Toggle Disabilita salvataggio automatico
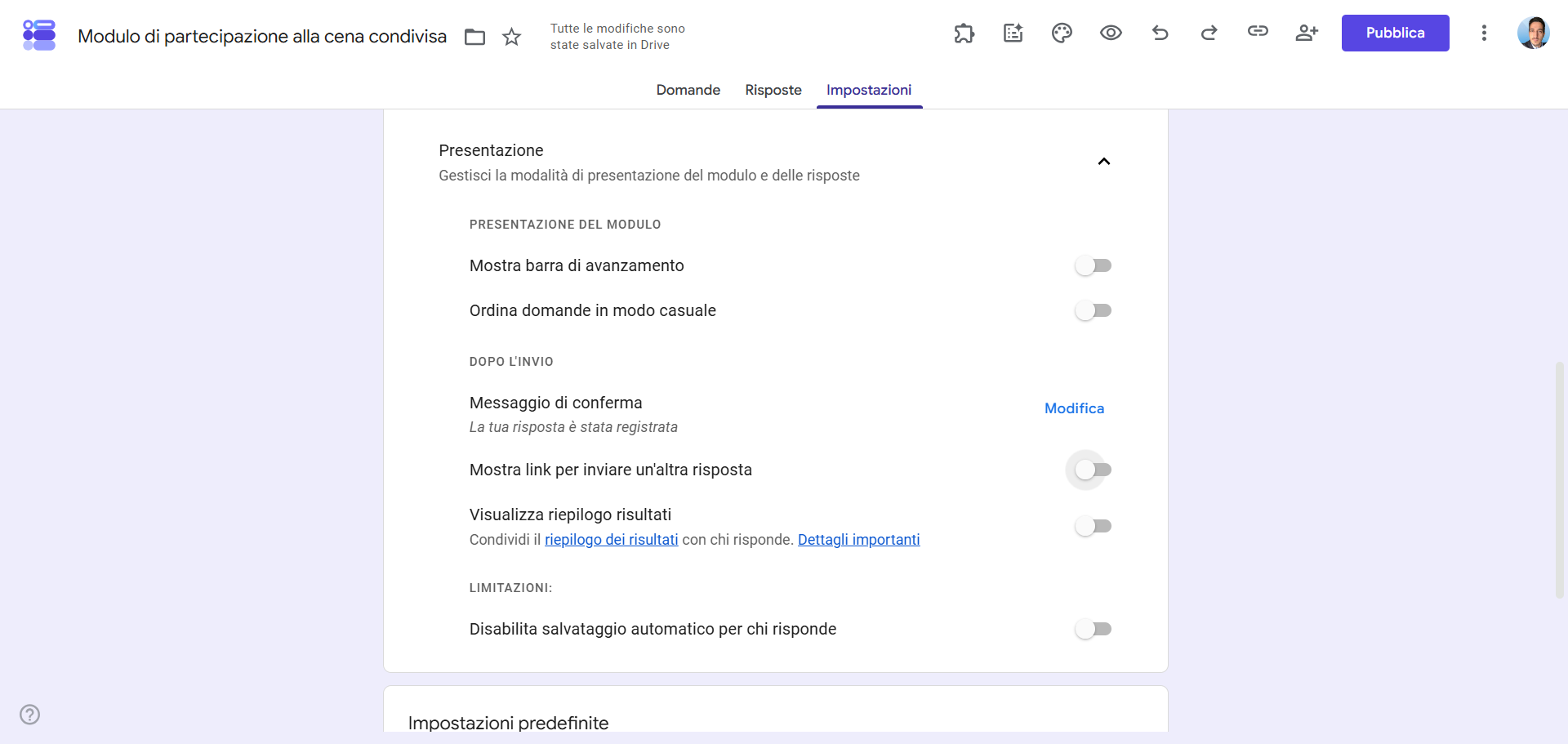Viewport: 1568px width, 744px height. tap(1094, 629)
